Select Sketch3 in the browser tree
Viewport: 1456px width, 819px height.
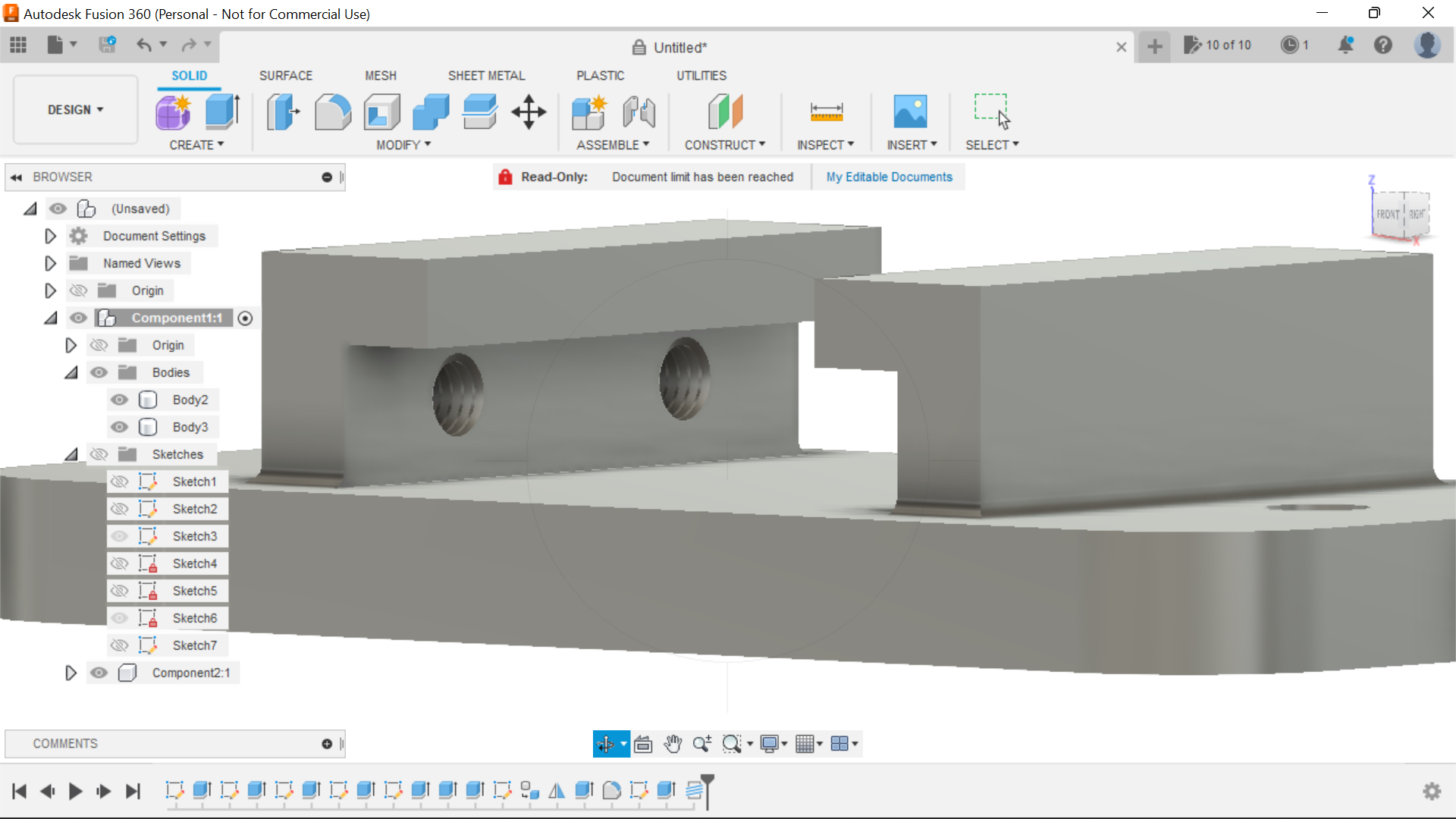coord(195,536)
